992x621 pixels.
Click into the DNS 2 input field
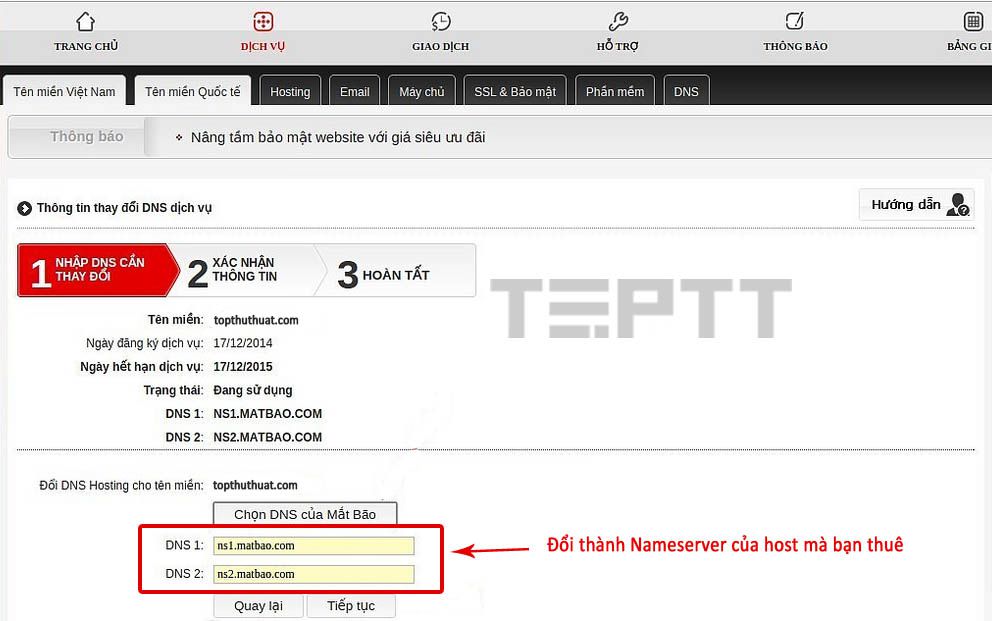click(x=314, y=574)
